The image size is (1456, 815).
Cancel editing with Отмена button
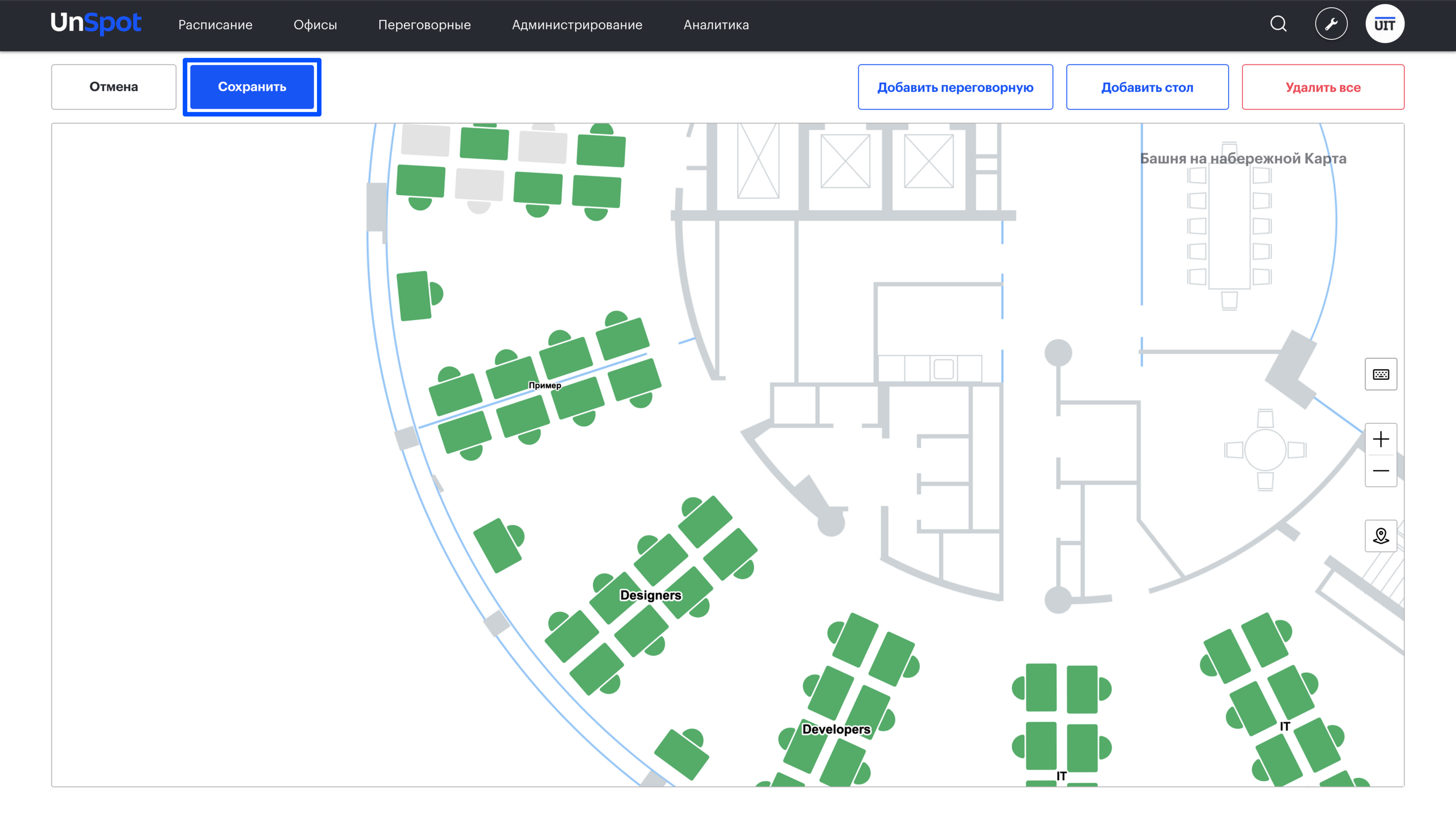[114, 87]
